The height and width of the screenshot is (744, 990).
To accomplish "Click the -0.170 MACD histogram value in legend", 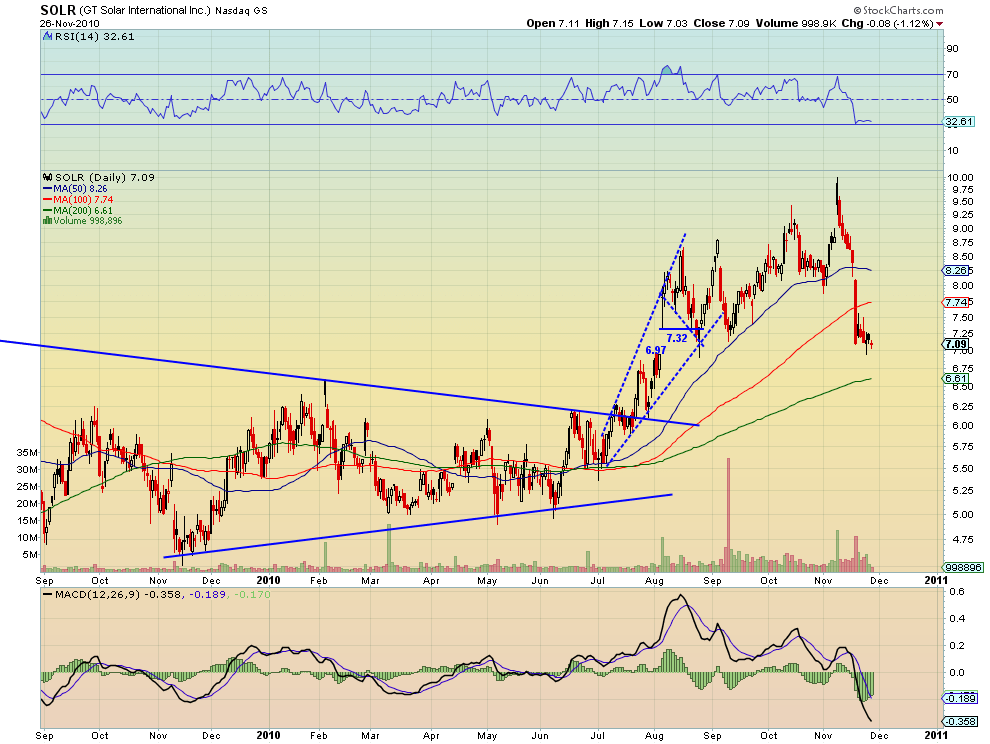I will coord(253,594).
